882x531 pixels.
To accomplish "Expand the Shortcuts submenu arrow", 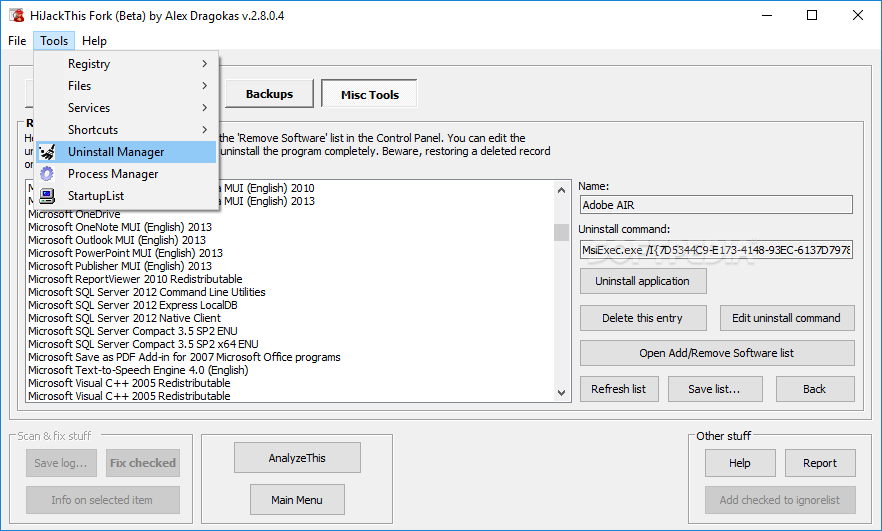I will tap(205, 129).
